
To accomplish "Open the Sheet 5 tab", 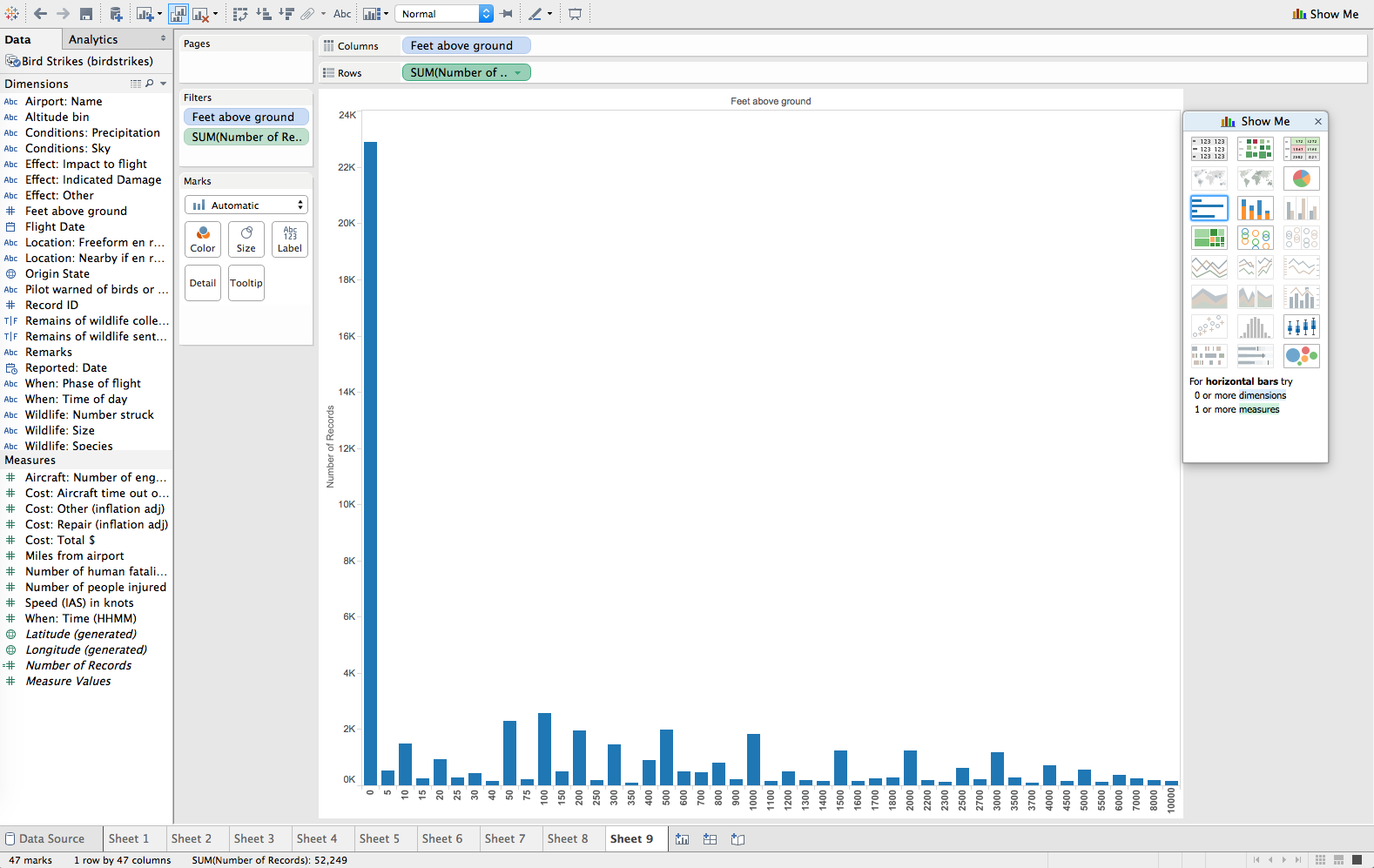I will pyautogui.click(x=379, y=838).
